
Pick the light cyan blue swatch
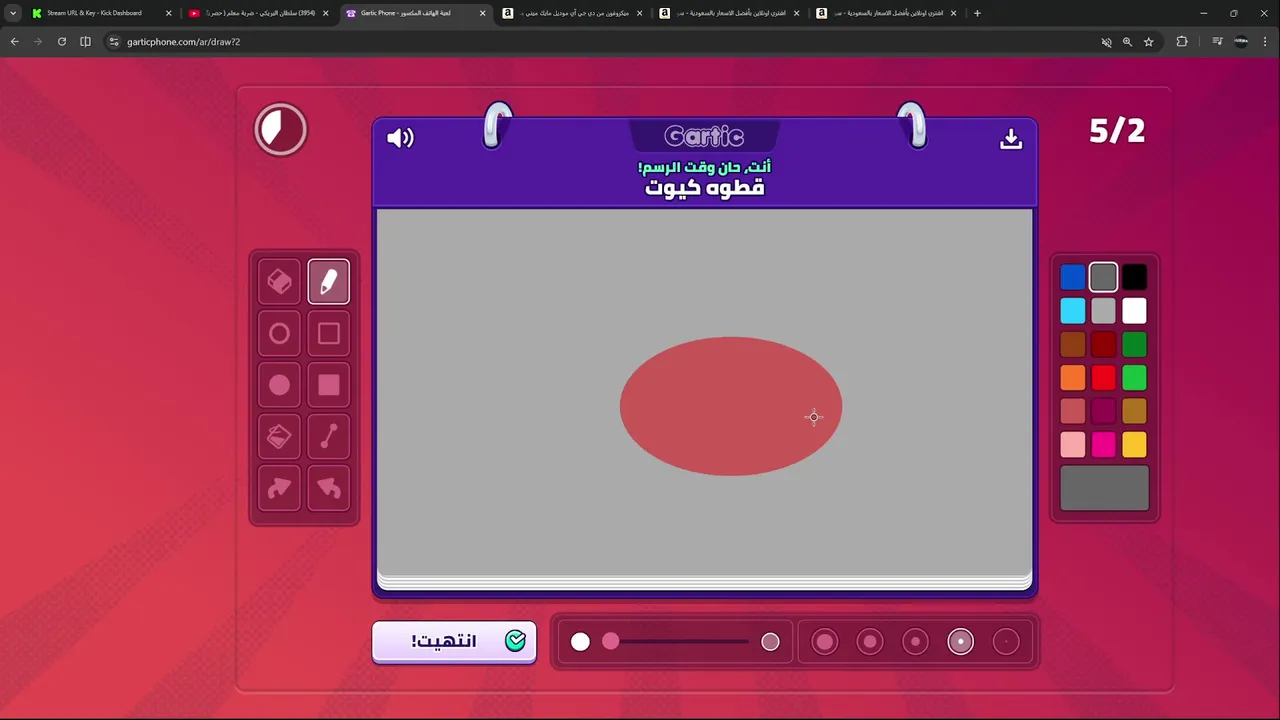click(1073, 311)
